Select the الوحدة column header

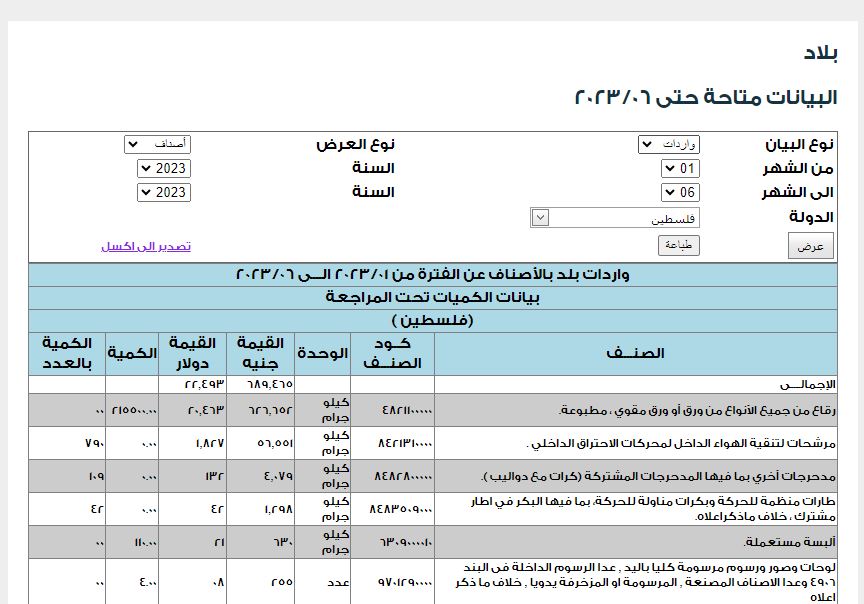click(322, 354)
